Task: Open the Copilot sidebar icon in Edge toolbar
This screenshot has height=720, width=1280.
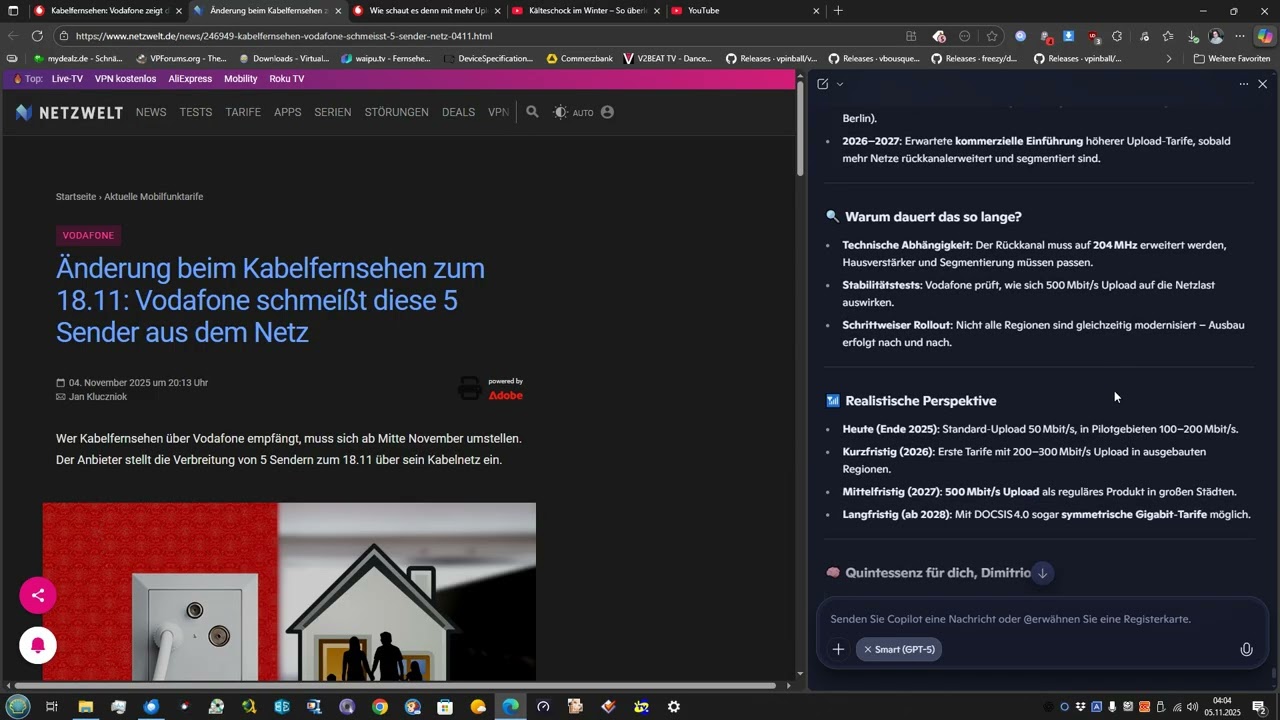Action: click(x=1265, y=36)
